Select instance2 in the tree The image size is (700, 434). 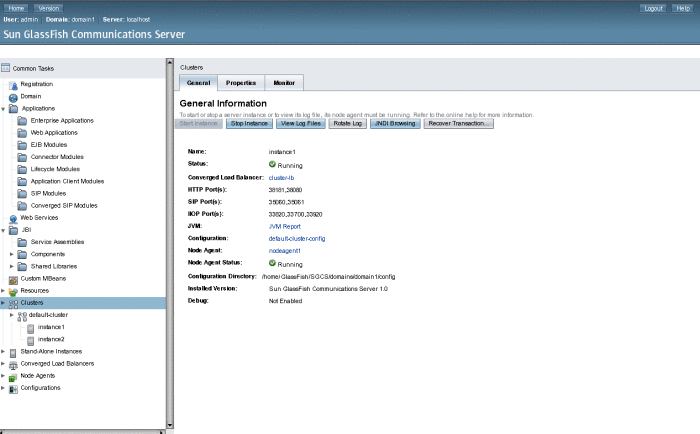point(51,339)
